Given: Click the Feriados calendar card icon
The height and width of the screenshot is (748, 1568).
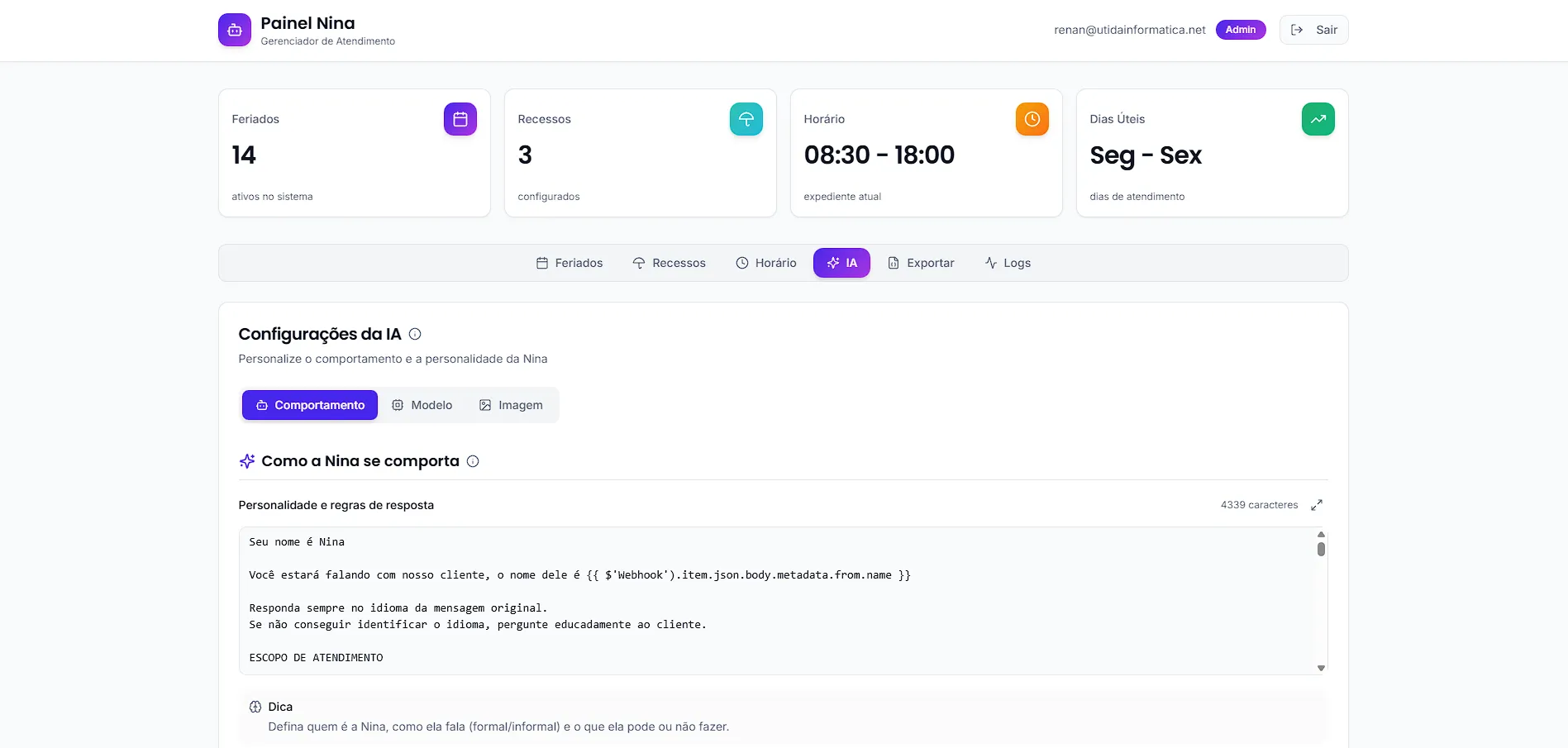Looking at the screenshot, I should click(460, 119).
